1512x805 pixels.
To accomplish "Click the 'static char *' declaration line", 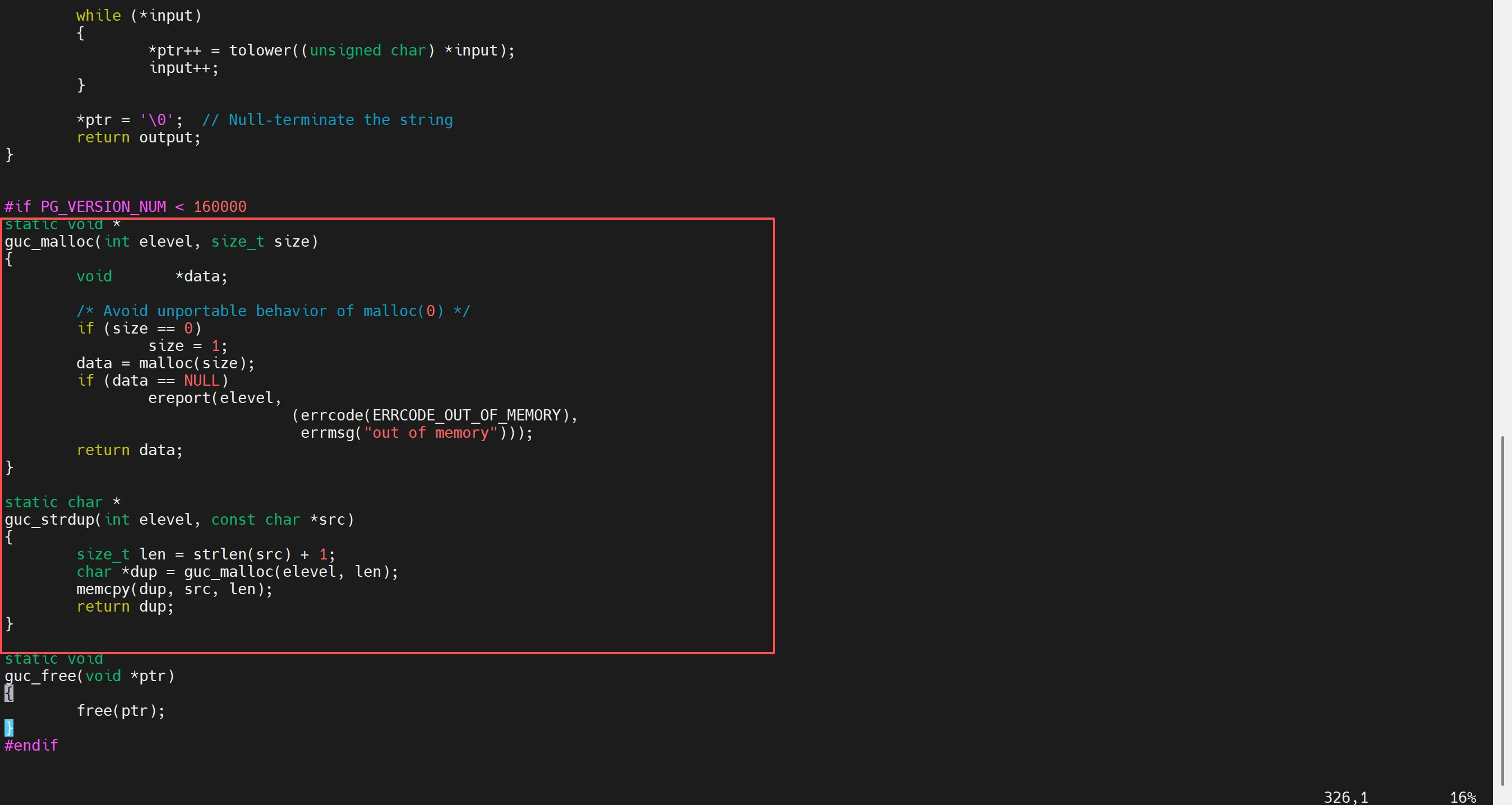I will tap(63, 503).
